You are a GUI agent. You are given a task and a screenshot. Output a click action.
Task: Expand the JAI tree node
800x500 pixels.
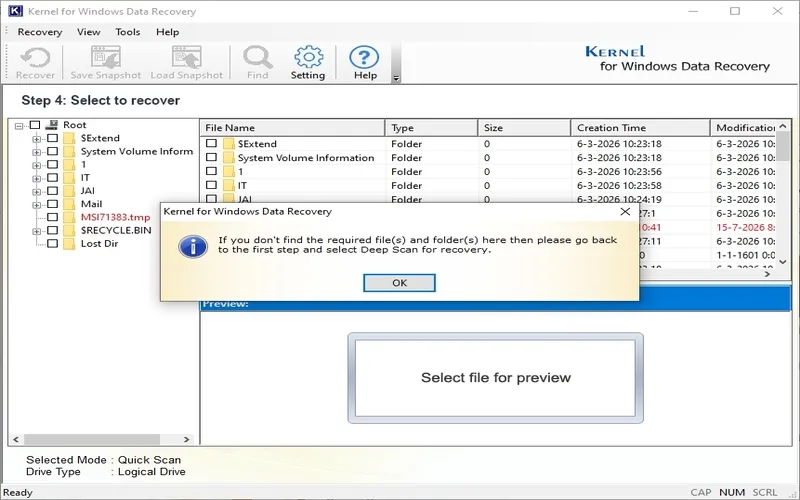coord(36,192)
